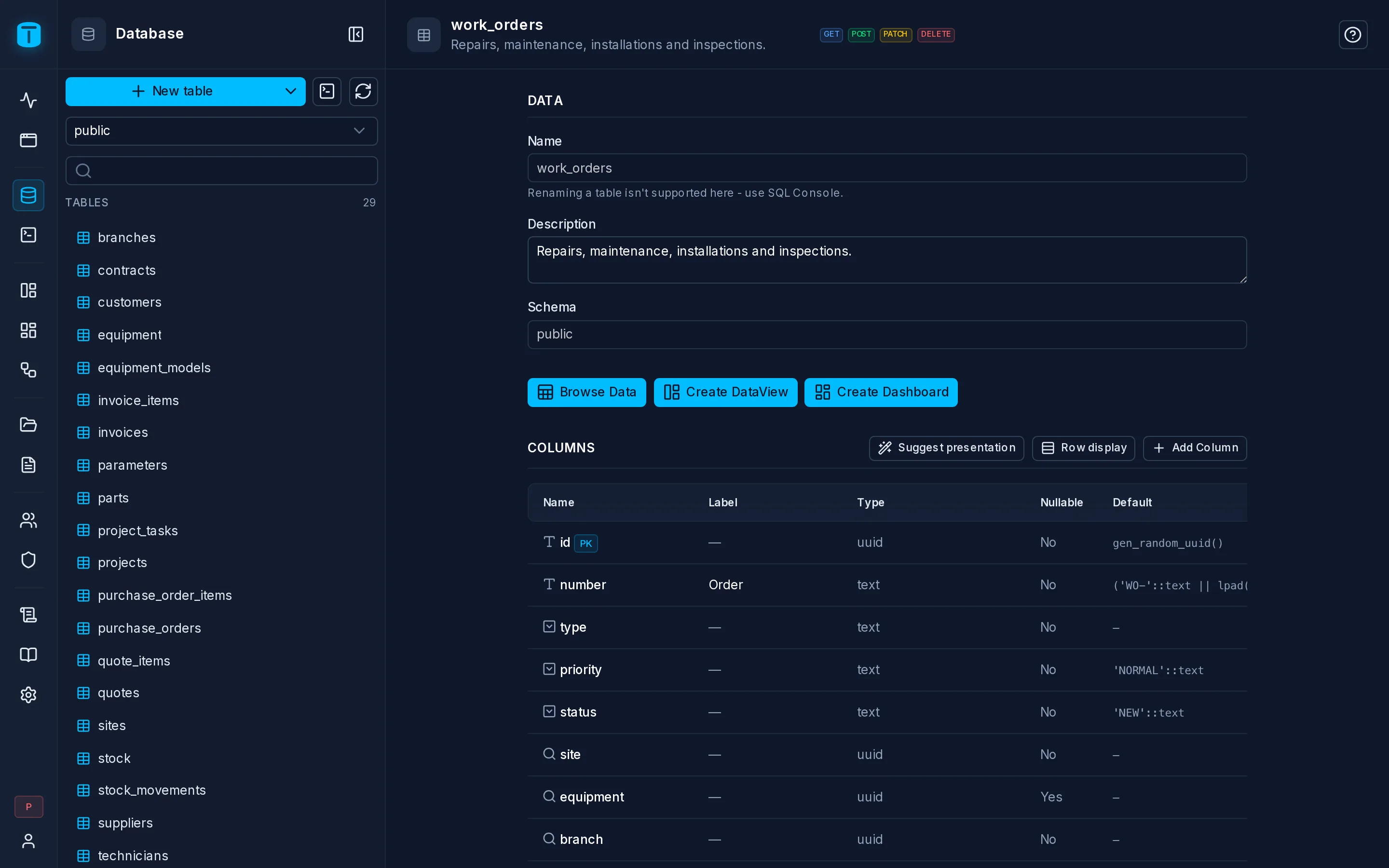Click the DELETE method badge
This screenshot has width=1389, height=868.
pos(936,34)
